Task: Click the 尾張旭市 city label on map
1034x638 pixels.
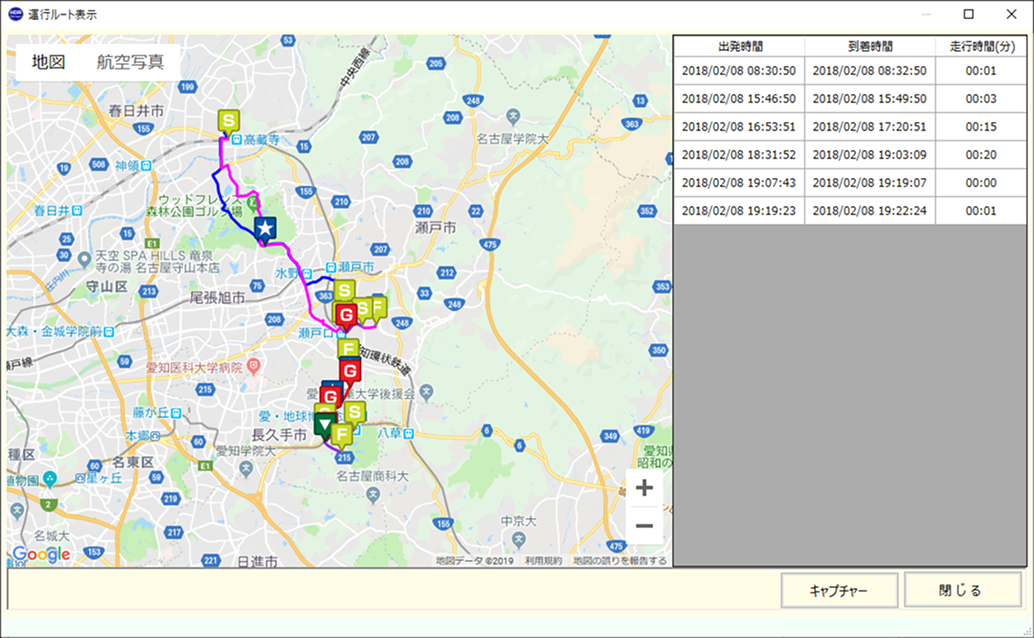Action: point(218,298)
